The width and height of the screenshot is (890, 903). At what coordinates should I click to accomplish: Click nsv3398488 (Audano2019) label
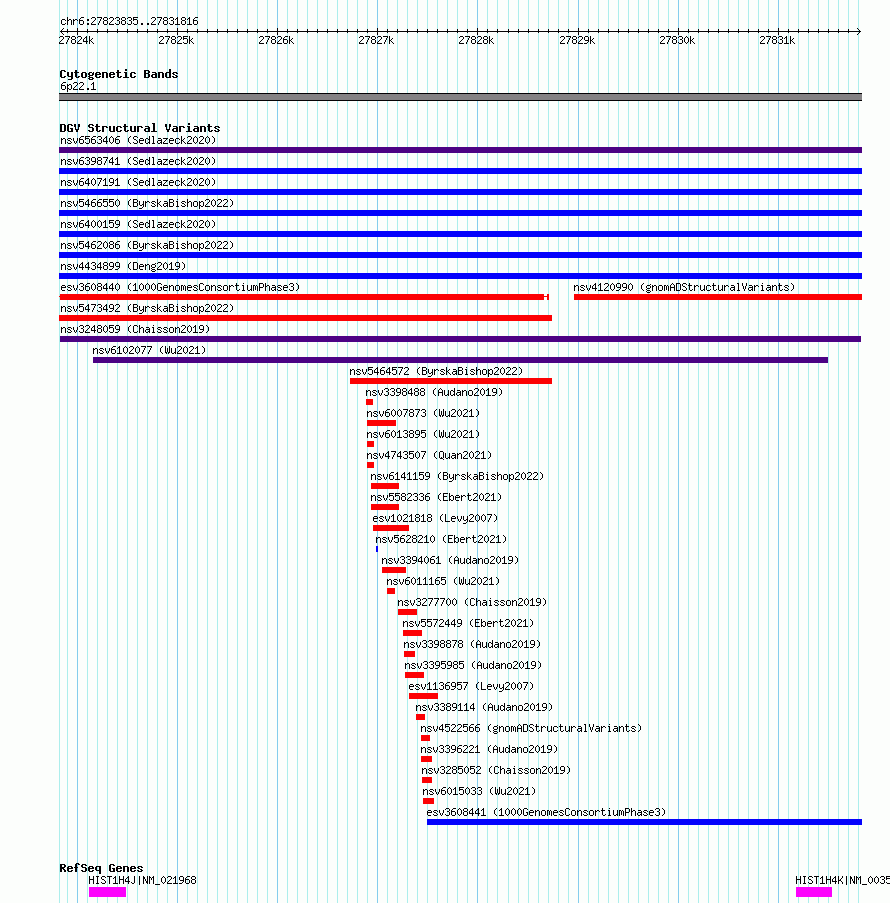[434, 393]
